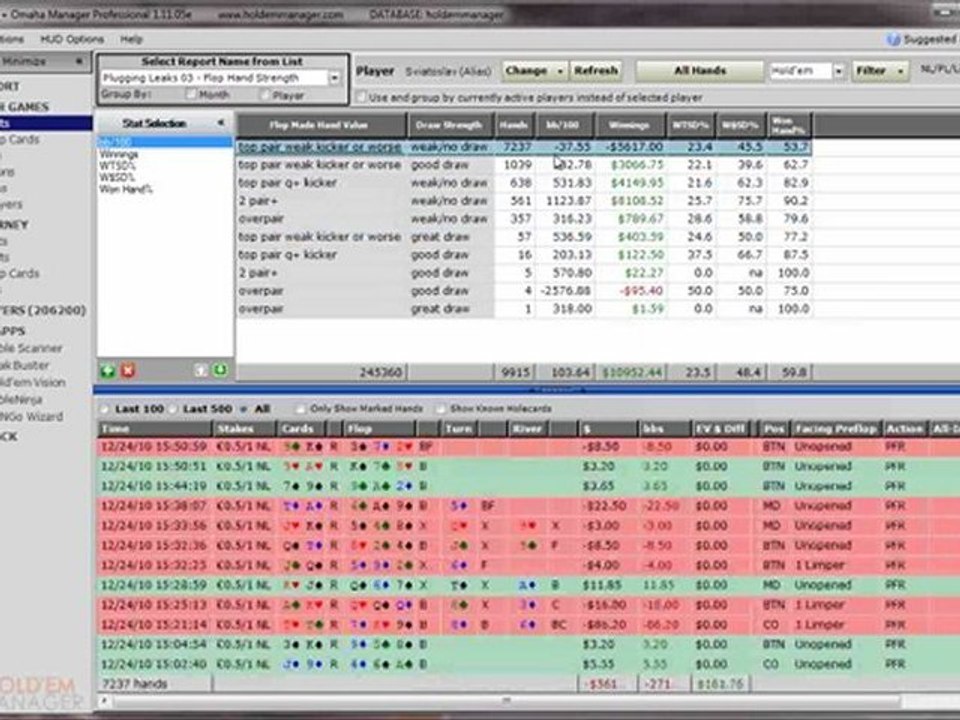
Task: Click the green add stat icon
Action: tap(108, 370)
